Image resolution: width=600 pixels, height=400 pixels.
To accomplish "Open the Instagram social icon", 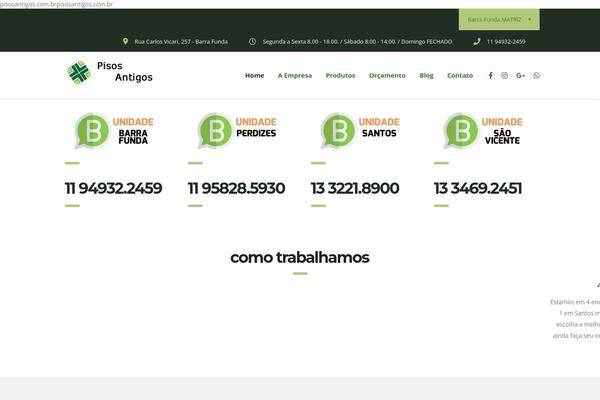I will (x=504, y=75).
